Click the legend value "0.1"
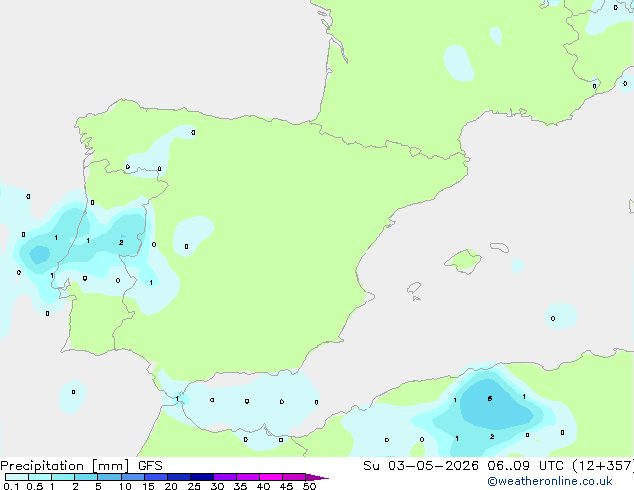This screenshot has width=634, height=490. click(11, 486)
